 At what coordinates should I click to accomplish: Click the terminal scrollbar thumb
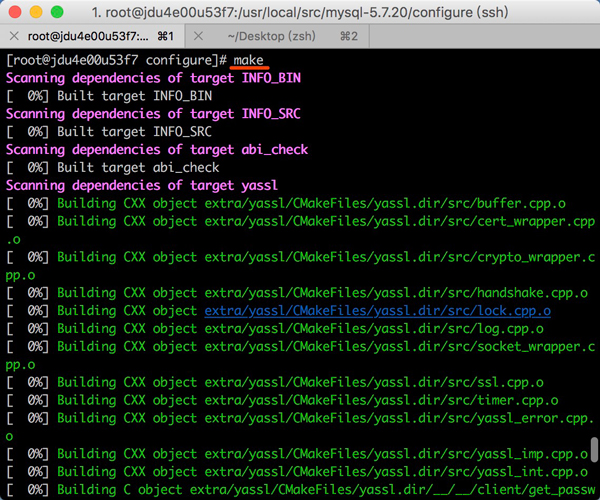tap(594, 450)
